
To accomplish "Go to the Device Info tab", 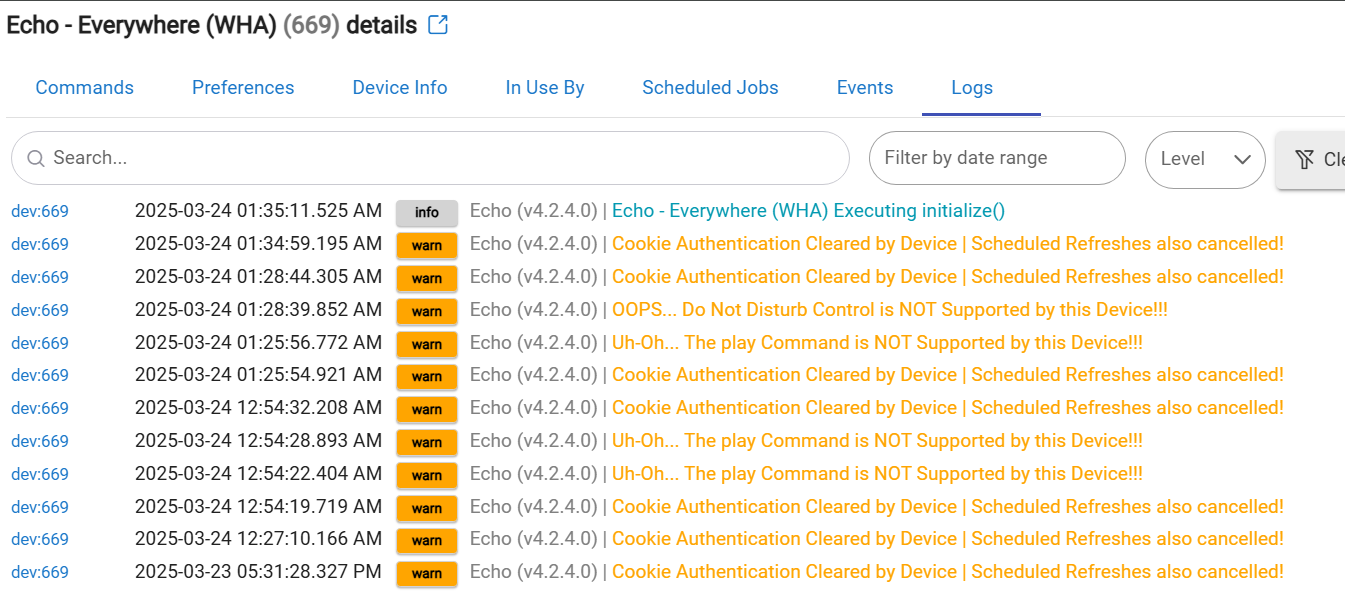I will [x=400, y=88].
